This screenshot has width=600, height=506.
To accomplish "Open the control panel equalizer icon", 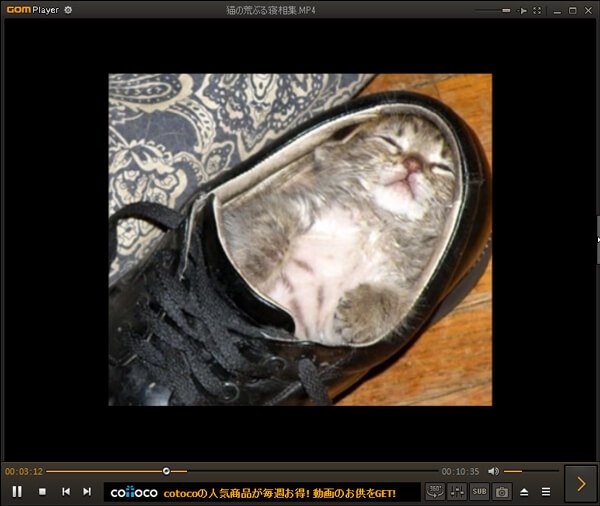I will [457, 491].
